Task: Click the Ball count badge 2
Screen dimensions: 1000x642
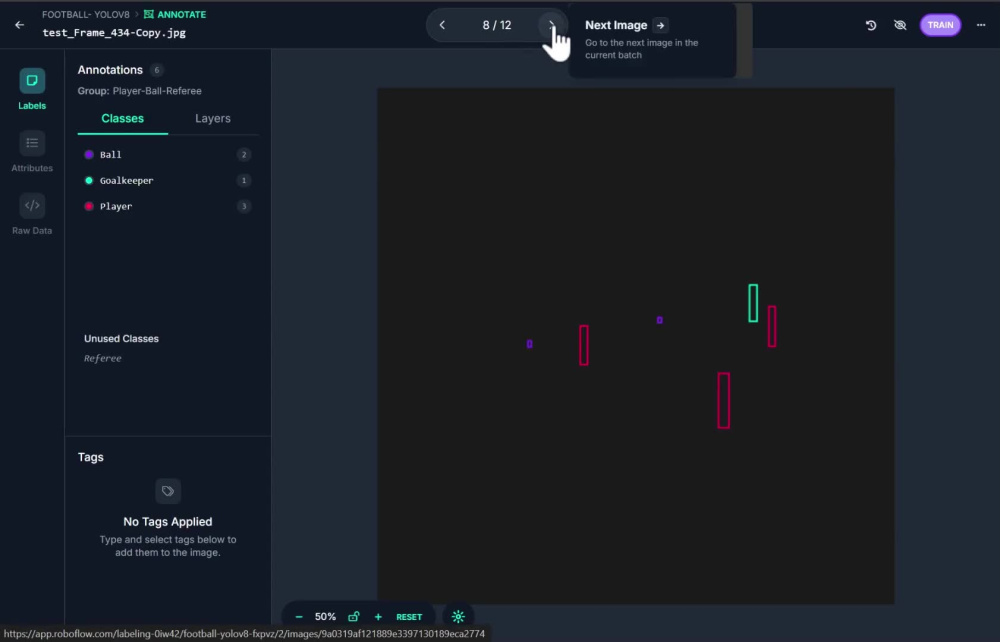Action: [x=244, y=154]
